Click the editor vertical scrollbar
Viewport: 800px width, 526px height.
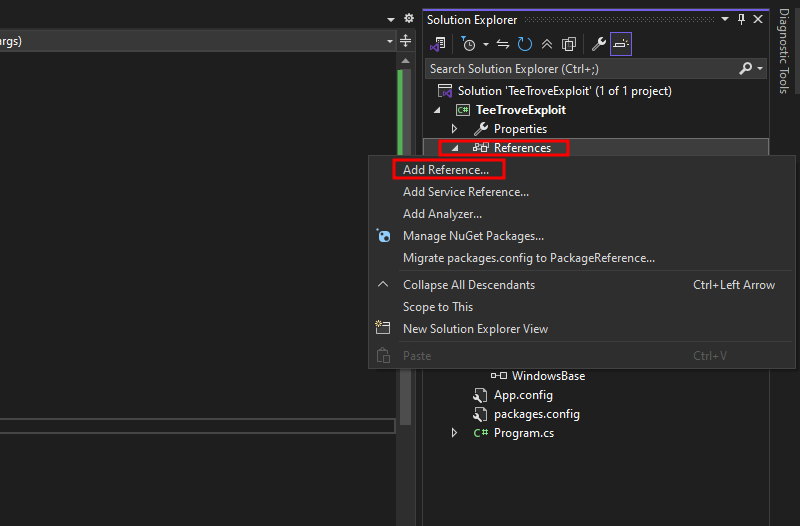pos(403,250)
